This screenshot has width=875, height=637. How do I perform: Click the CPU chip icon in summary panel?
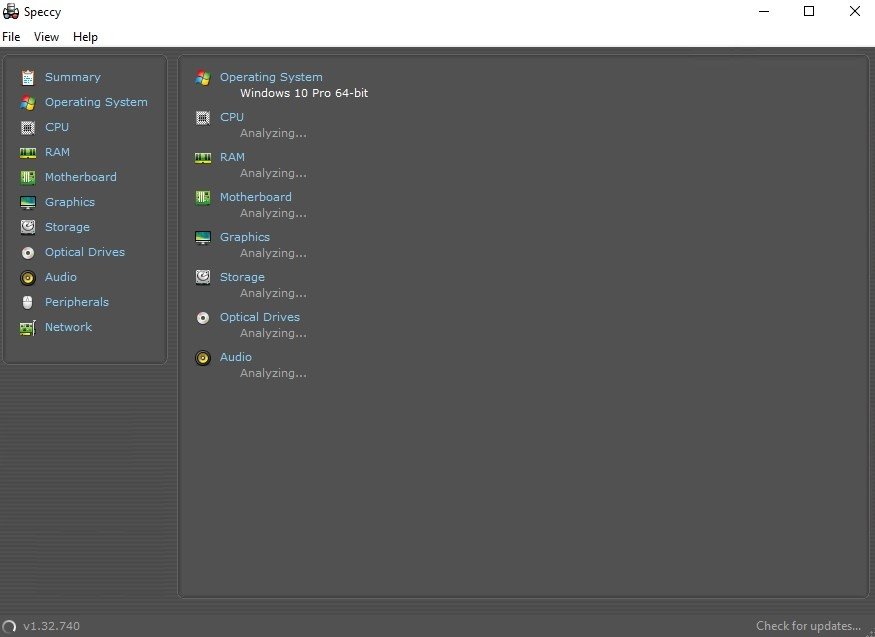coord(203,118)
